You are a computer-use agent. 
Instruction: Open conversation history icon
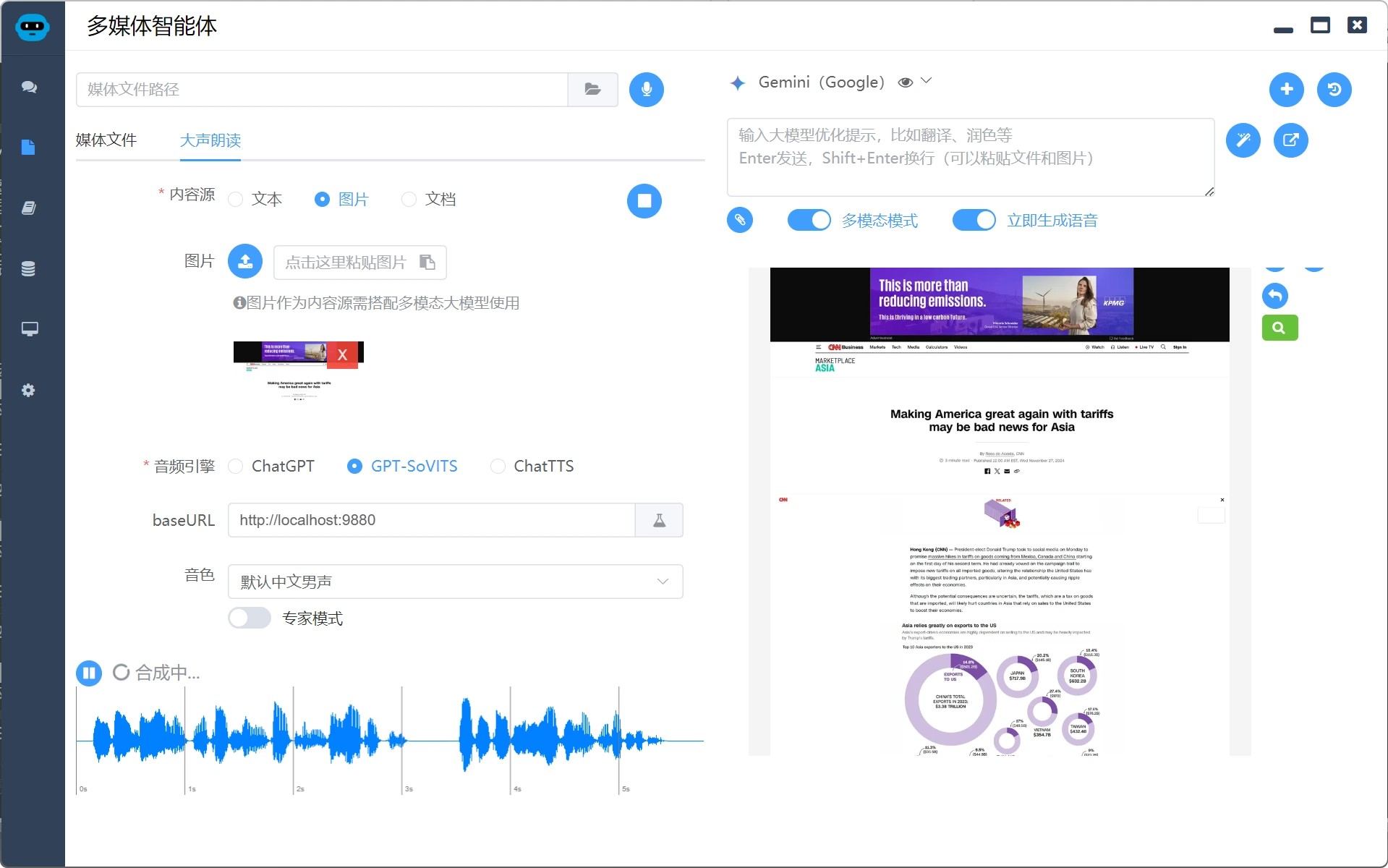click(x=1334, y=90)
